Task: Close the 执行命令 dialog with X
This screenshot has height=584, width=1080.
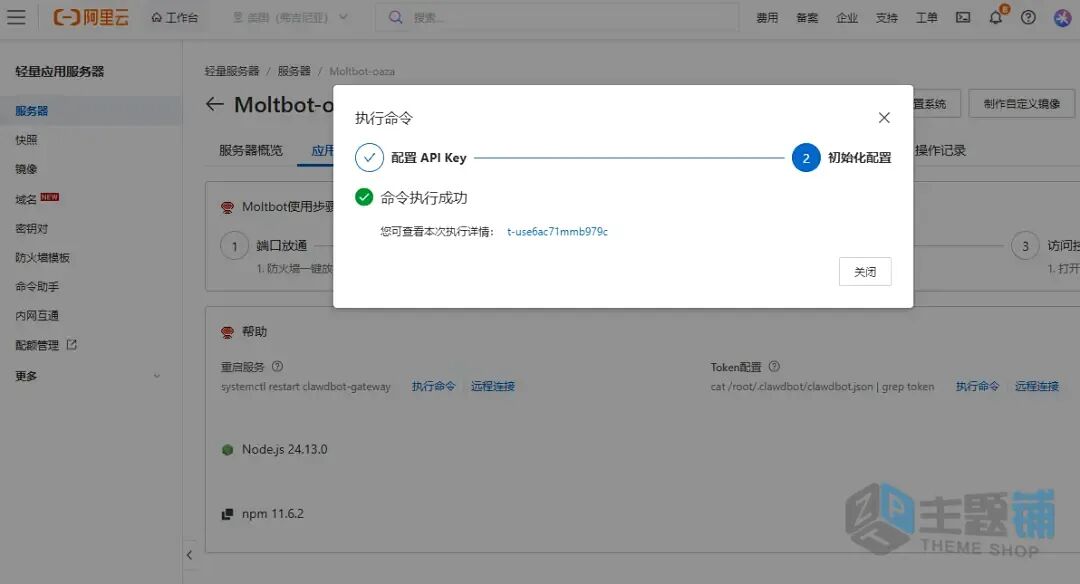Action: click(884, 118)
